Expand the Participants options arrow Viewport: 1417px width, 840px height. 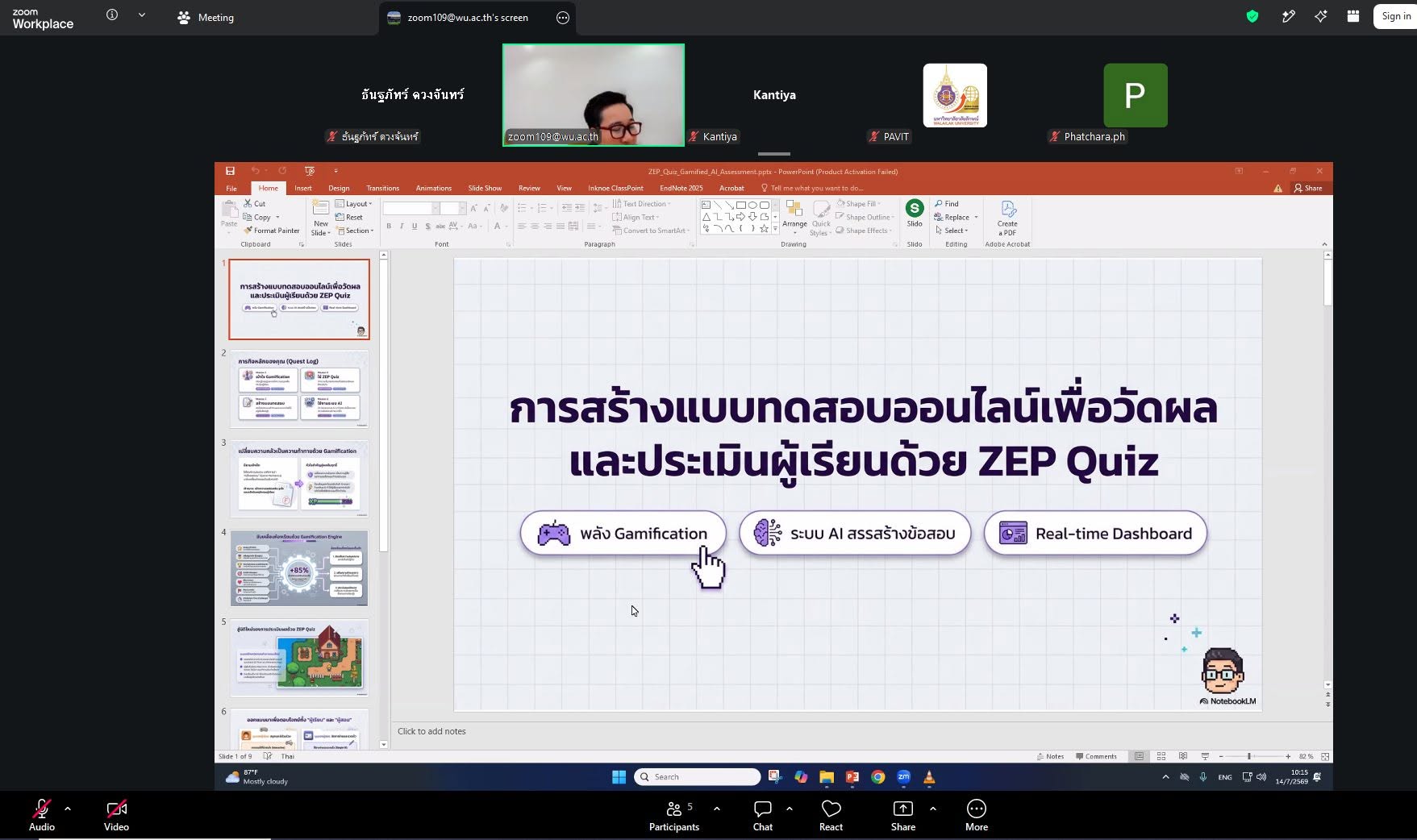click(x=717, y=809)
